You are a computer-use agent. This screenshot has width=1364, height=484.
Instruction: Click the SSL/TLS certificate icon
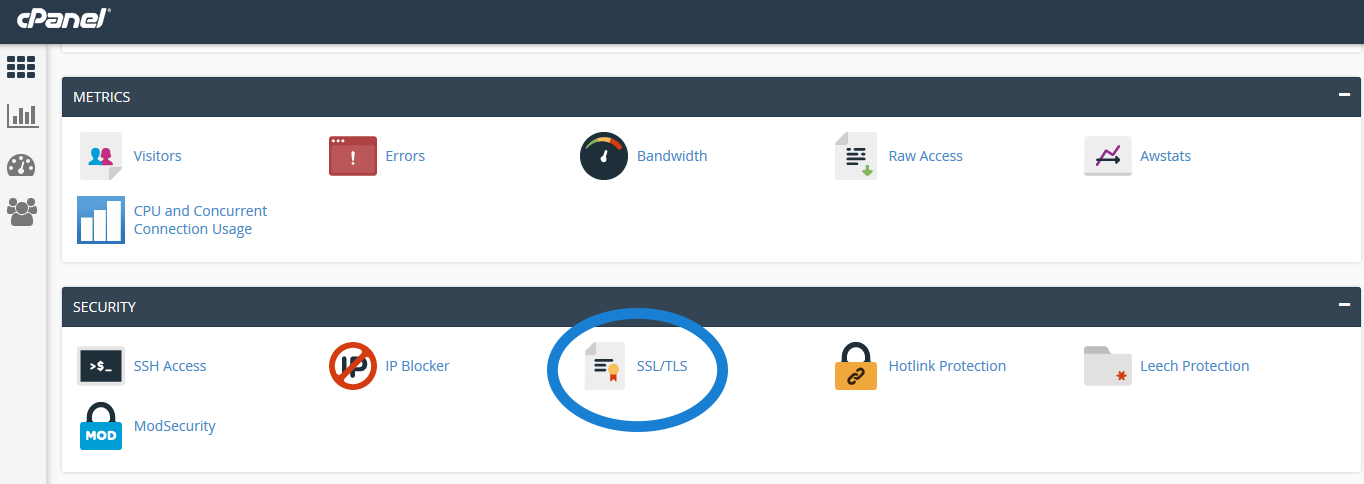(604, 366)
